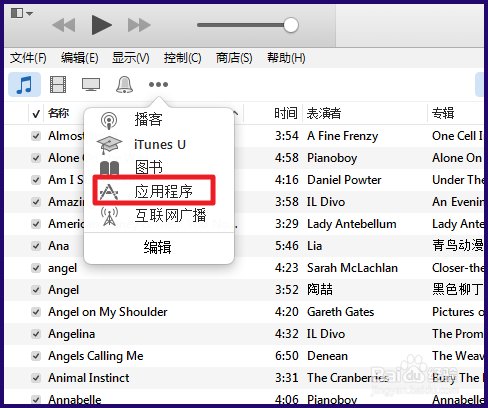
Task: Select the capitalized Angel song by 陶喆
Action: [64, 290]
